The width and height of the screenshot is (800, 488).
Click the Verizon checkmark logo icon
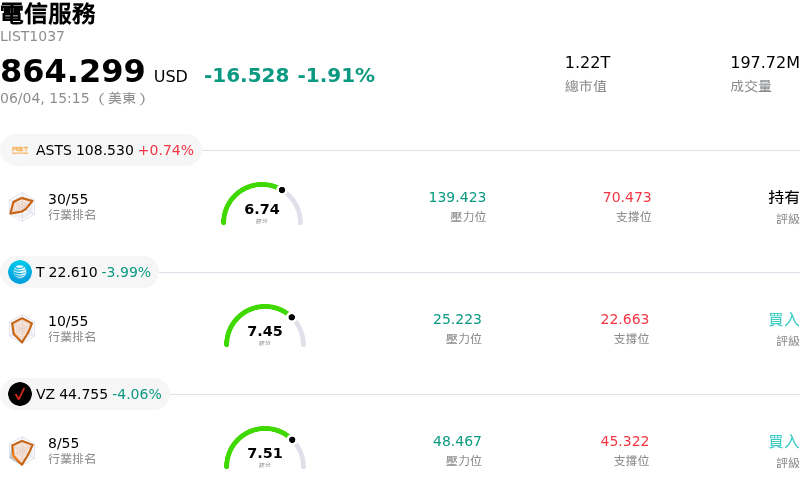[20, 394]
